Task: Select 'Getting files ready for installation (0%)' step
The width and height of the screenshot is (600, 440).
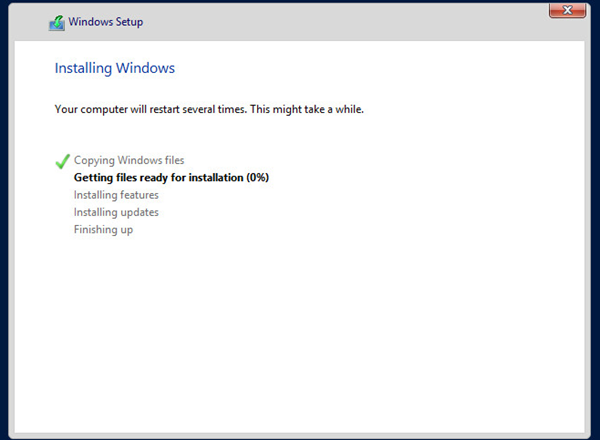Action: click(x=171, y=178)
